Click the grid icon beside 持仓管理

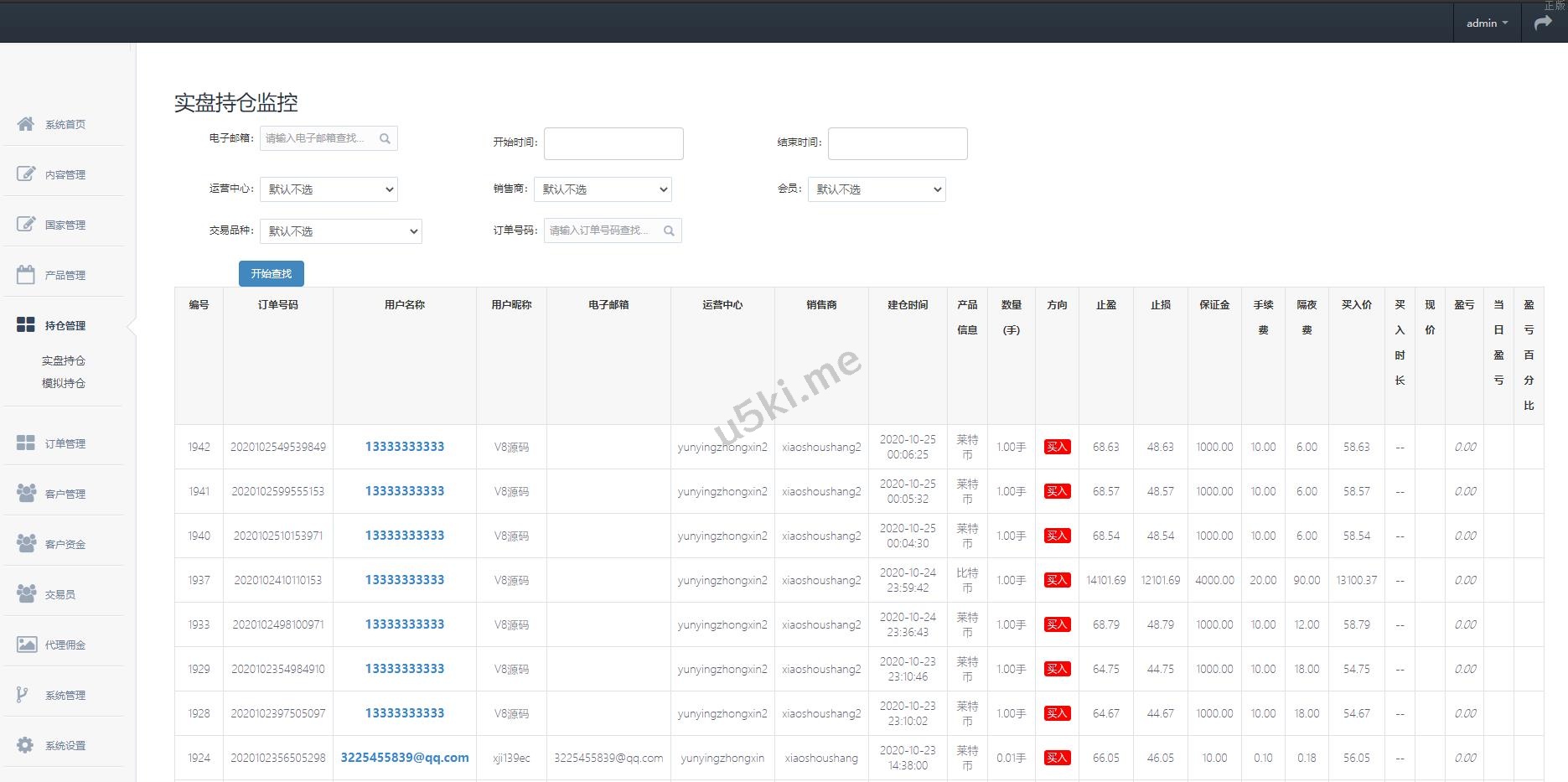26,325
